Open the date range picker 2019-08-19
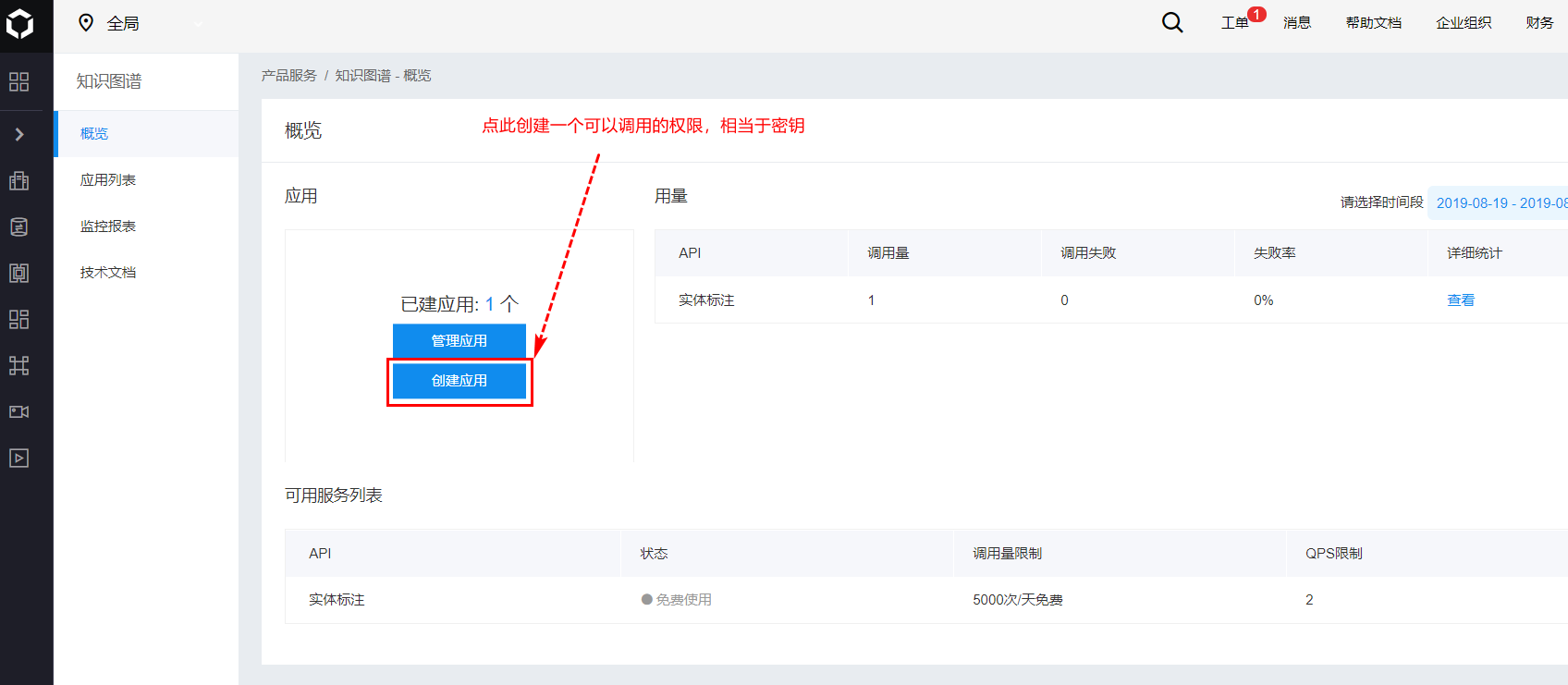The height and width of the screenshot is (685, 1568). pos(1500,202)
